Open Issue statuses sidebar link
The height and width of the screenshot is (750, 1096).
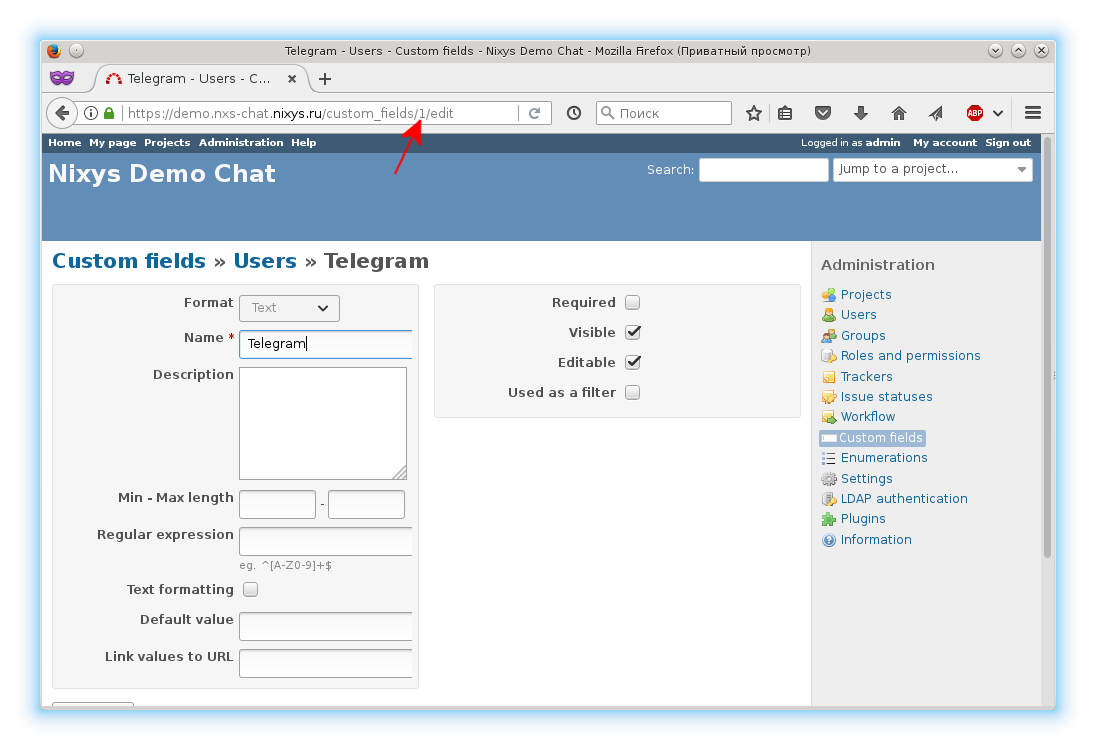(x=886, y=396)
